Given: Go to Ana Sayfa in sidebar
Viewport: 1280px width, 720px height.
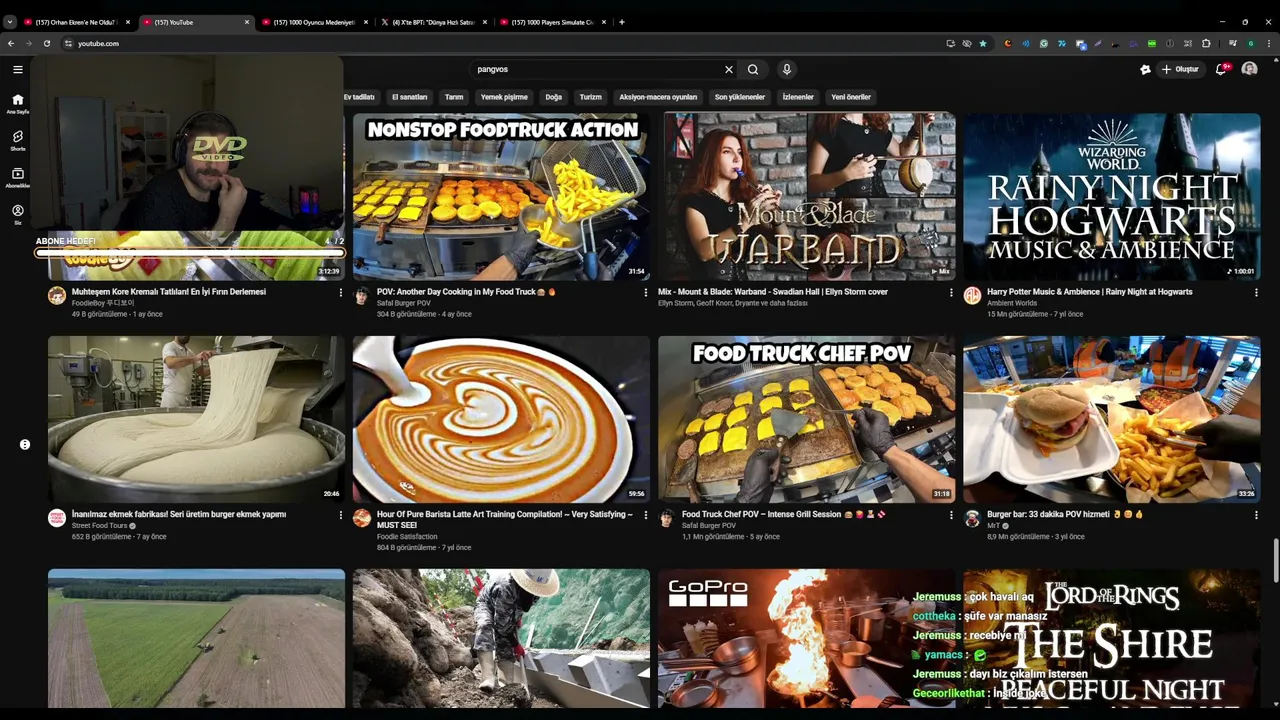Looking at the screenshot, I should pyautogui.click(x=18, y=103).
